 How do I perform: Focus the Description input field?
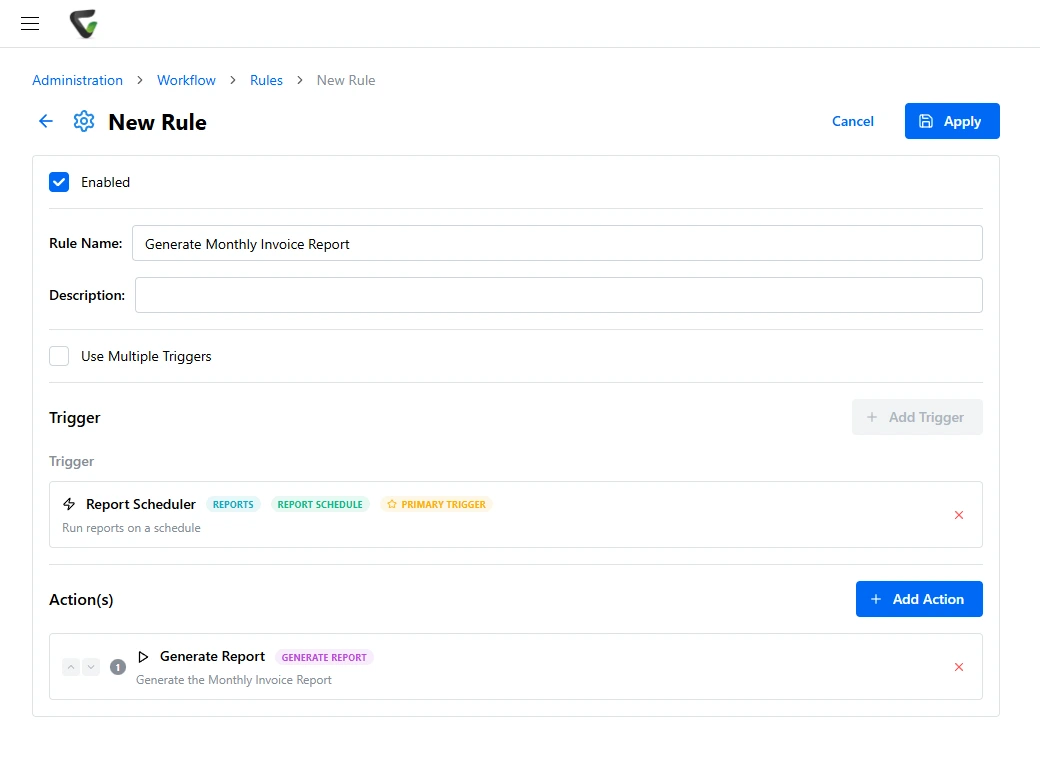coord(558,295)
